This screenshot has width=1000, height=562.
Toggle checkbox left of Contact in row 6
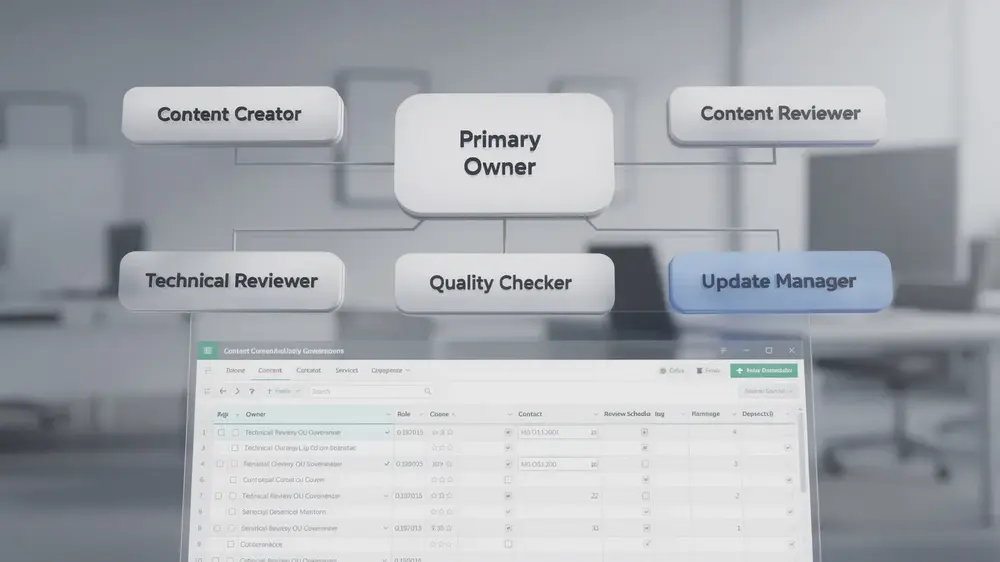(x=508, y=480)
